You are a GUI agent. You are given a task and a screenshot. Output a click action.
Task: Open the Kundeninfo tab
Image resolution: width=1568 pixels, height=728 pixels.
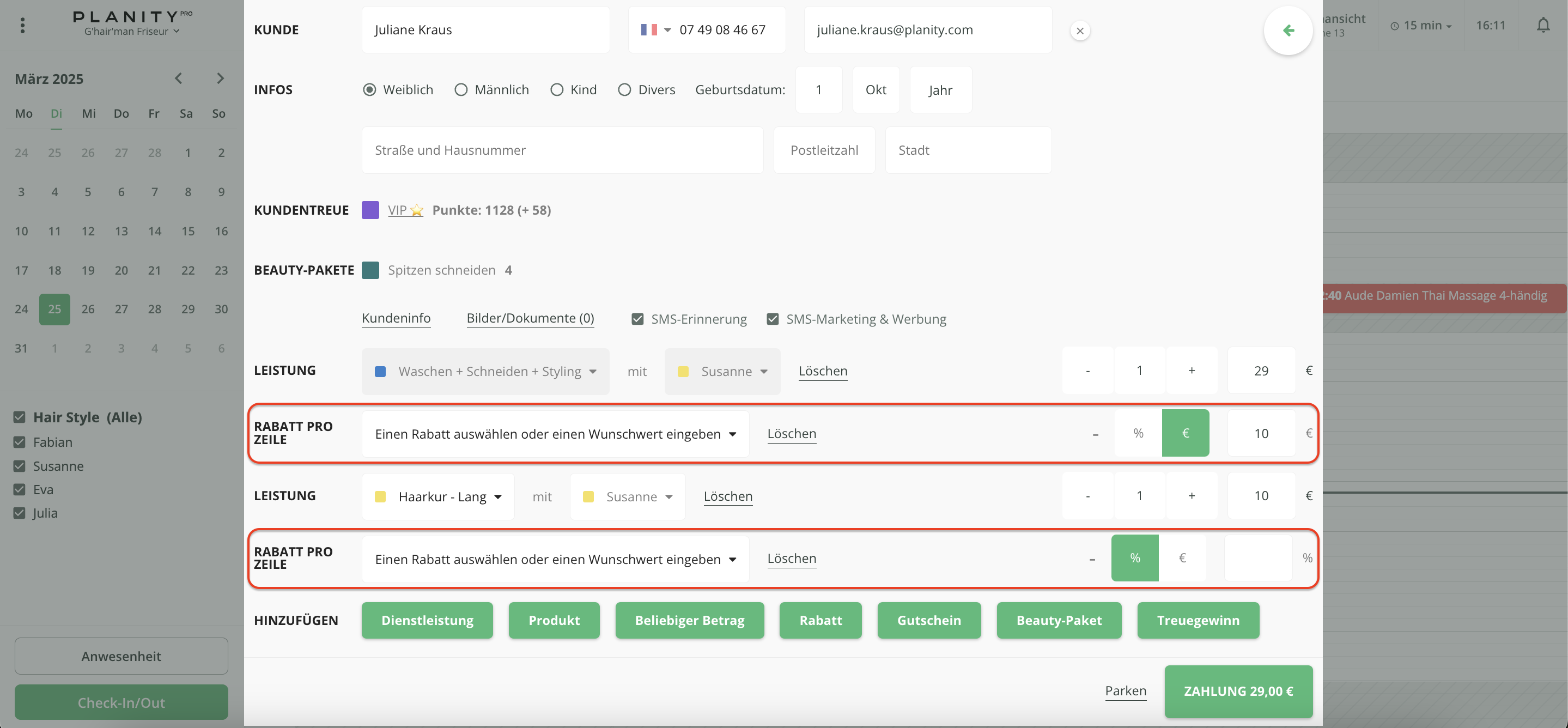click(396, 318)
